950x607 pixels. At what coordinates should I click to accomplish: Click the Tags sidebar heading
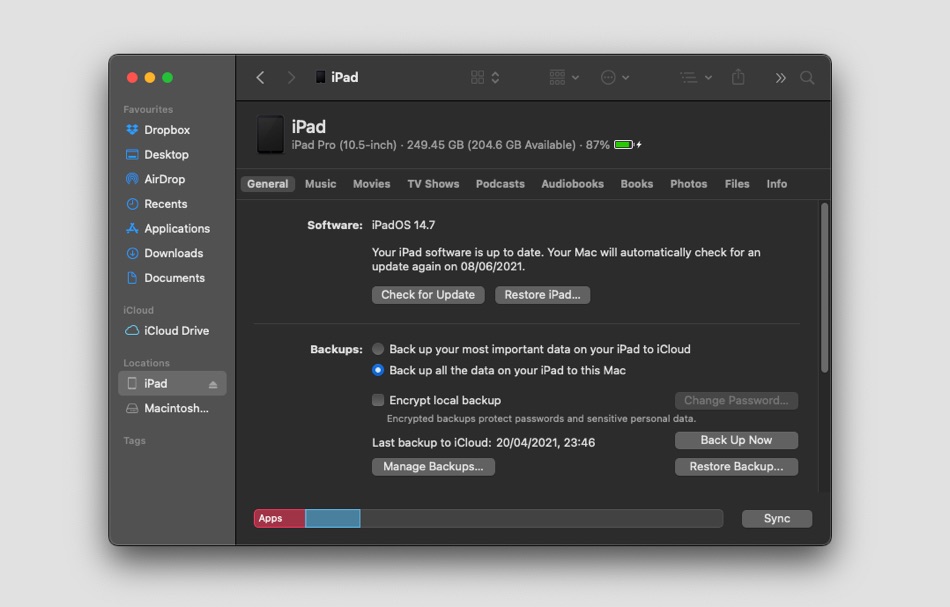[135, 440]
